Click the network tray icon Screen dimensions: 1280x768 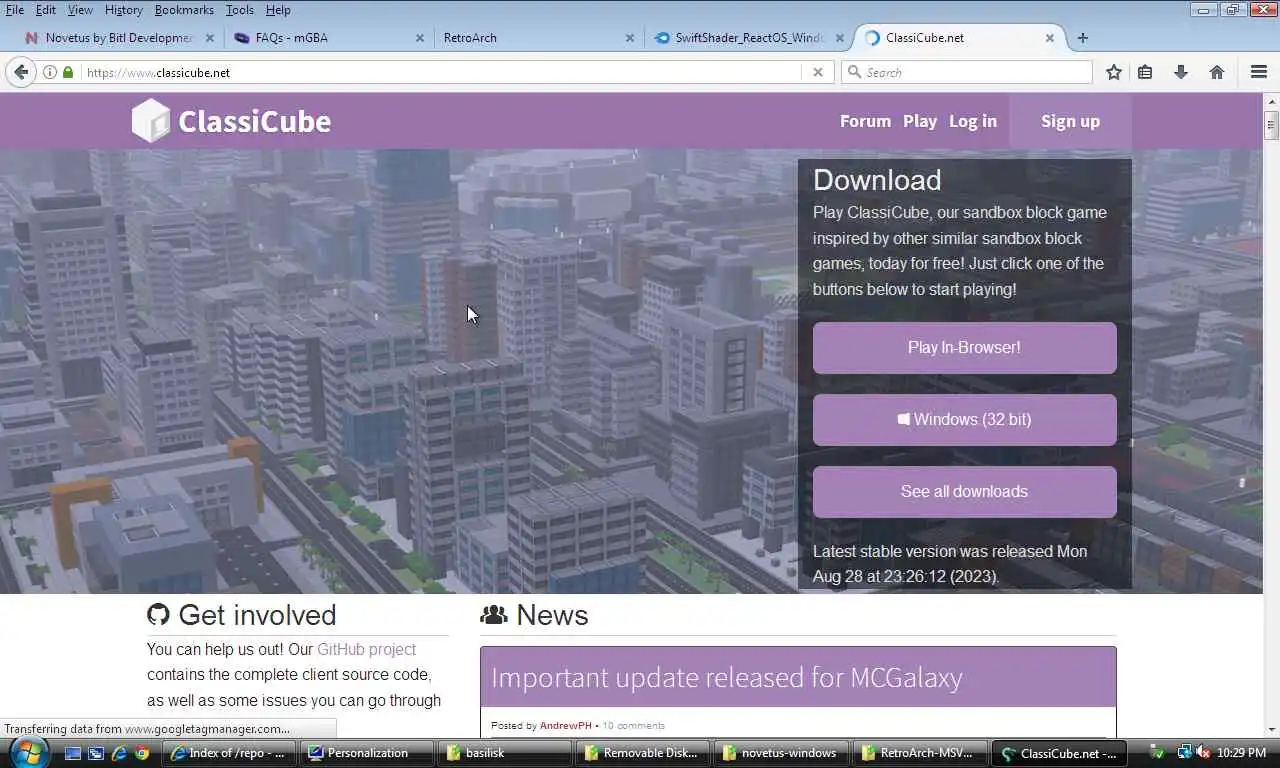click(x=1184, y=752)
